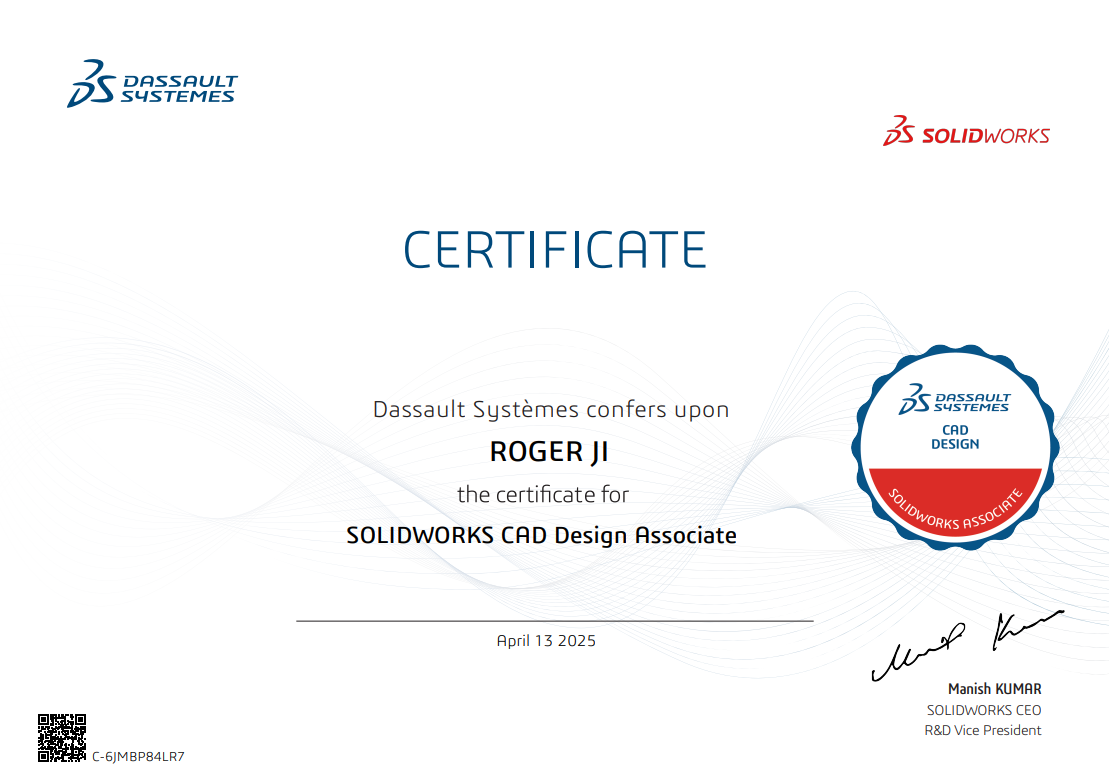The width and height of the screenshot is (1109, 784).
Task: Click the QR code on the certificate
Action: (62, 737)
